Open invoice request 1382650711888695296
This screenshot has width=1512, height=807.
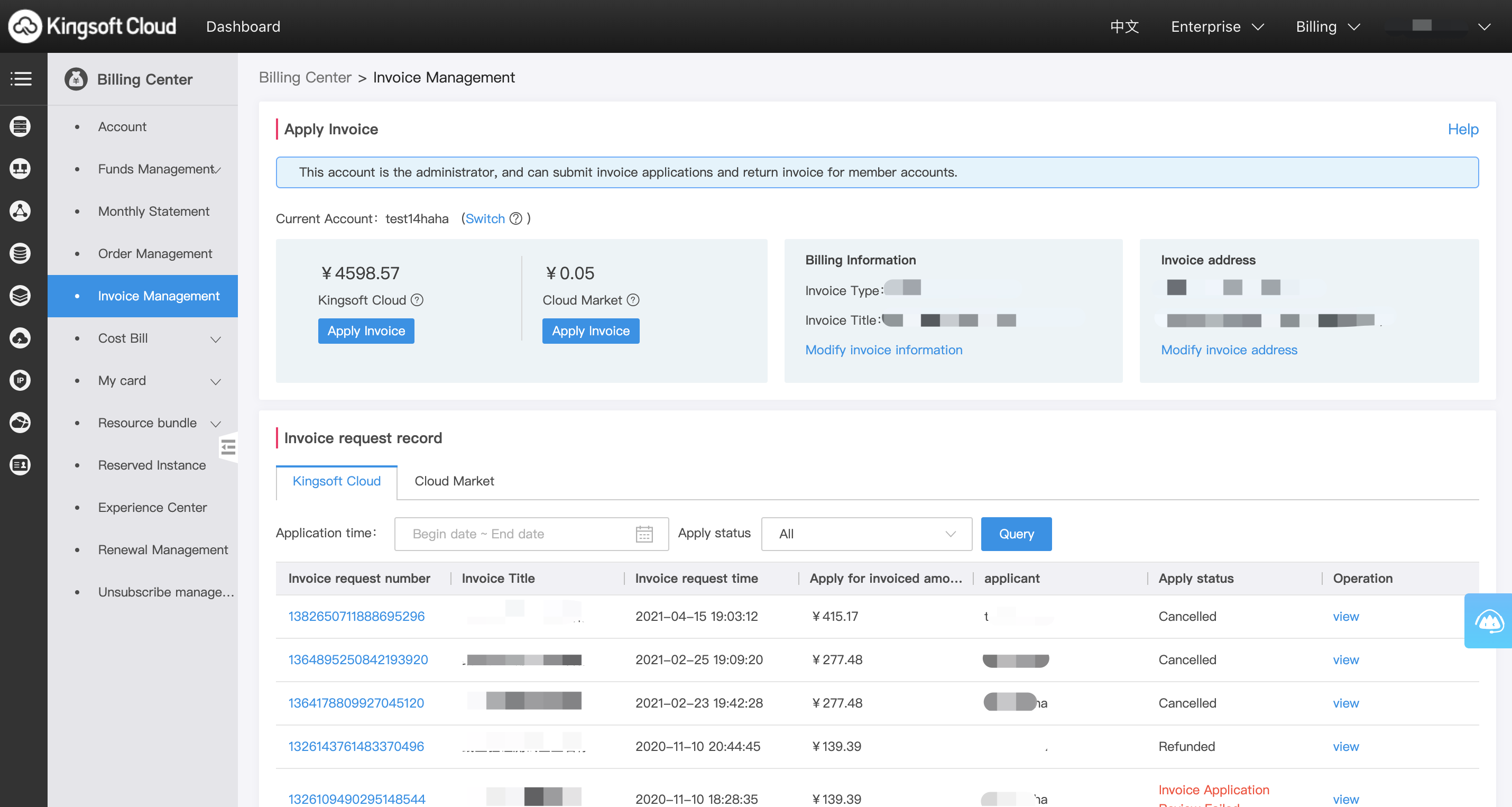pos(356,617)
